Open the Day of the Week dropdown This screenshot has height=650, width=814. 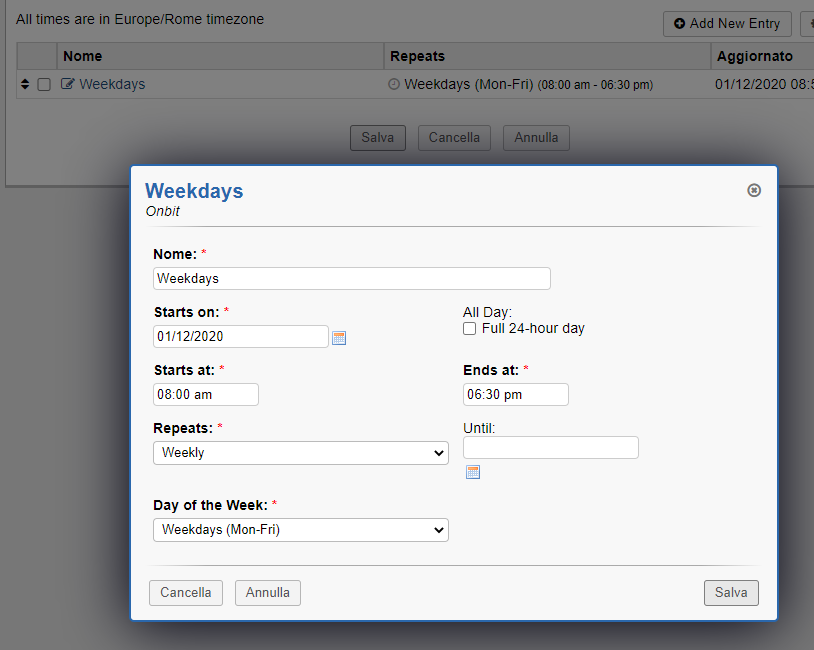click(301, 530)
